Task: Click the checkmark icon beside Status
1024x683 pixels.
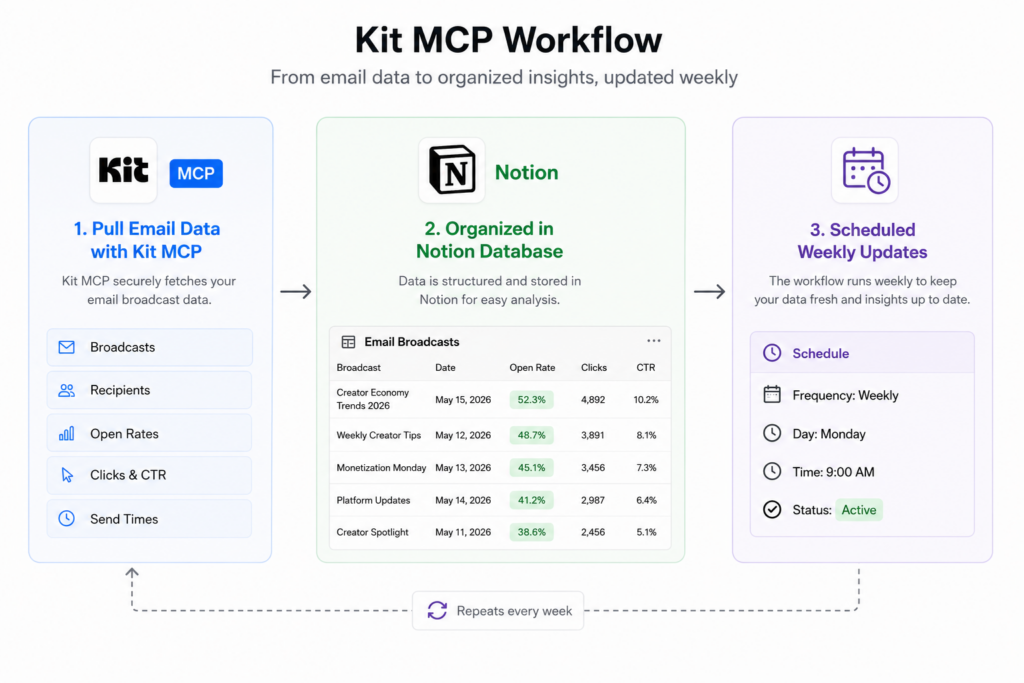Action: [x=772, y=509]
